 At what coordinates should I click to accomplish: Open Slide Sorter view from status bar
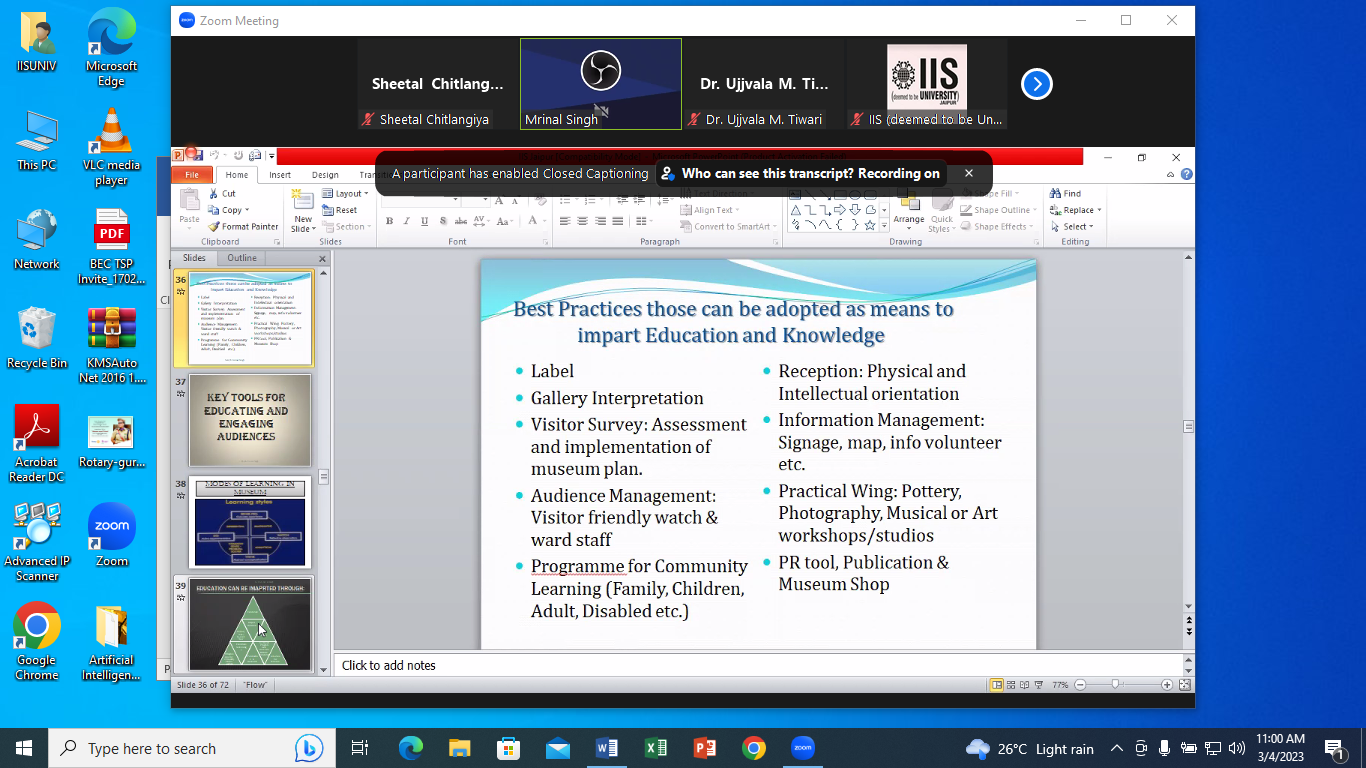point(1011,685)
